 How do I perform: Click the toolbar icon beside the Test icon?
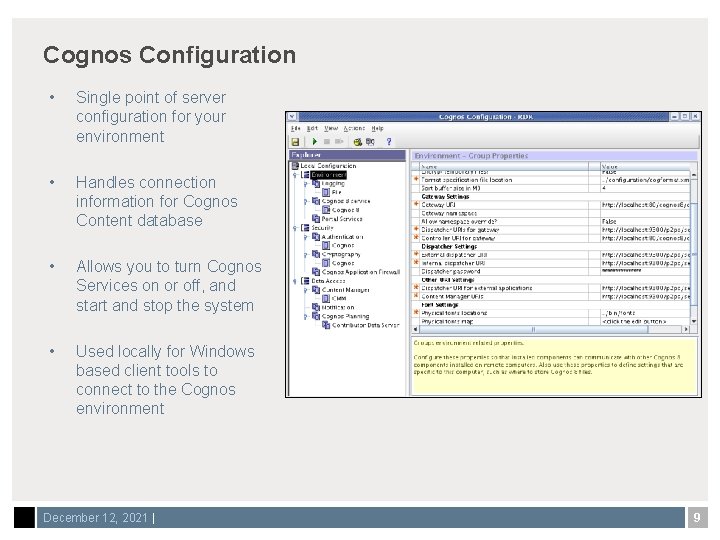(x=370, y=142)
